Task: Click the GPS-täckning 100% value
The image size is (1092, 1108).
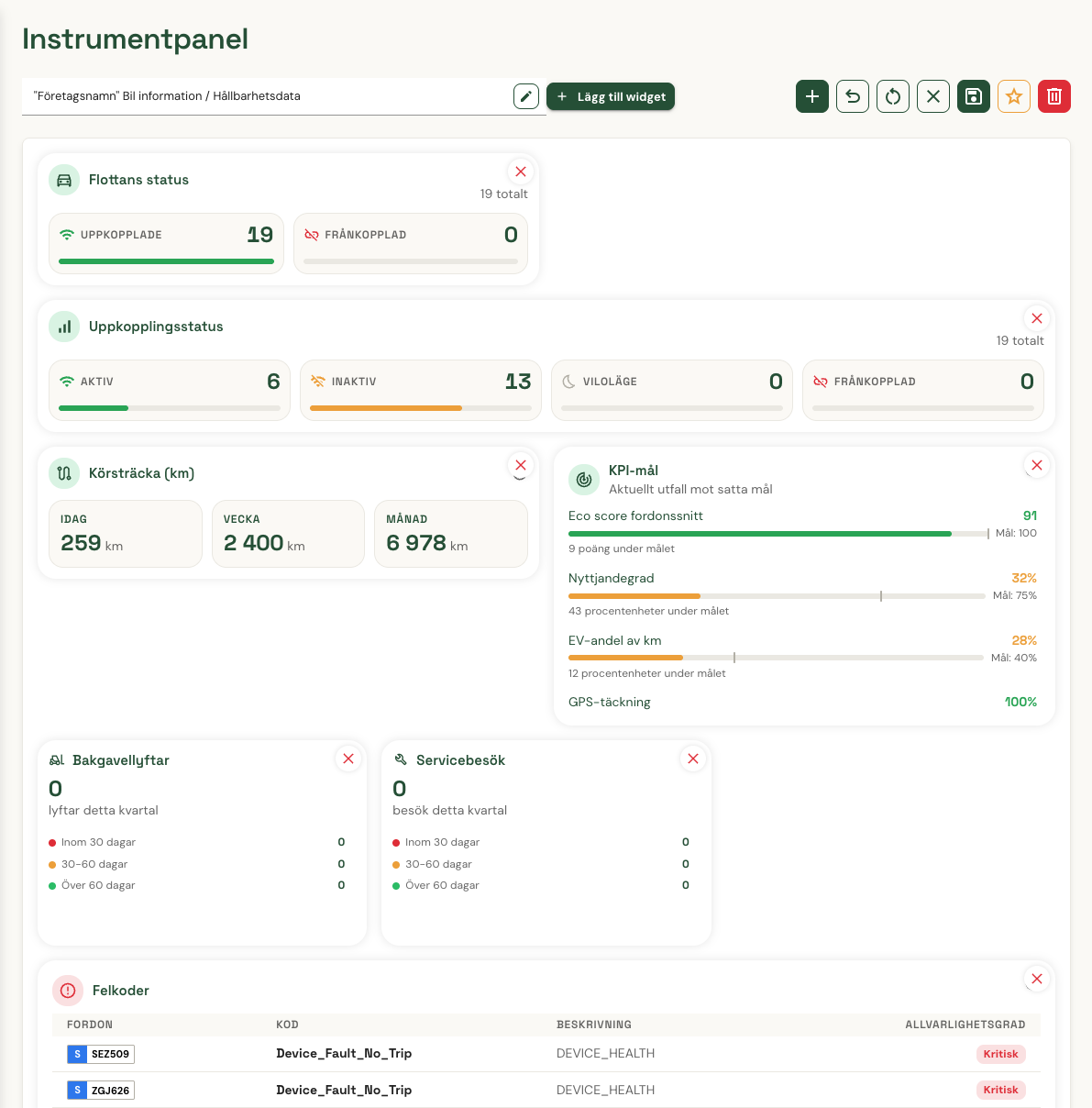Action: pyautogui.click(x=1020, y=702)
